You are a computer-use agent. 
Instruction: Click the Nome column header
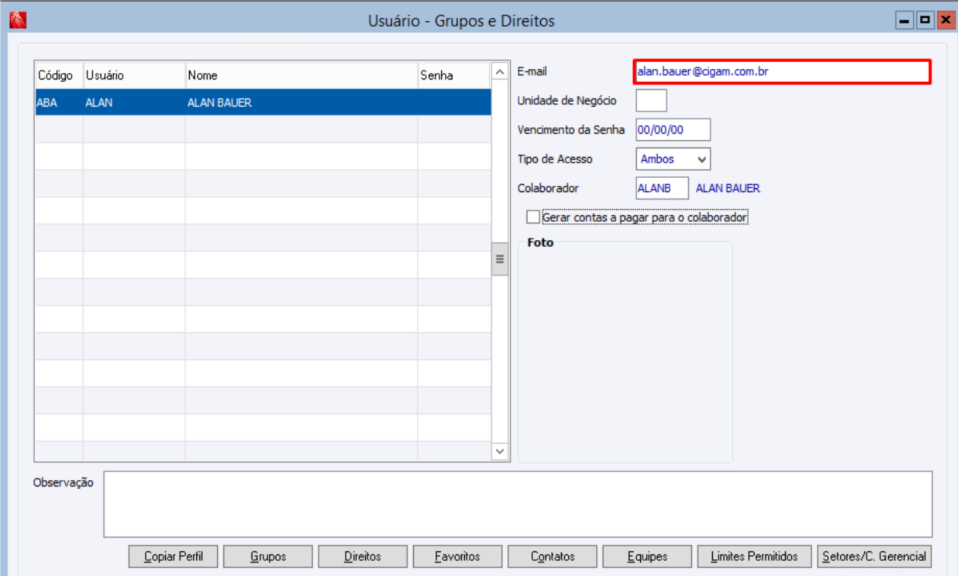[302, 75]
